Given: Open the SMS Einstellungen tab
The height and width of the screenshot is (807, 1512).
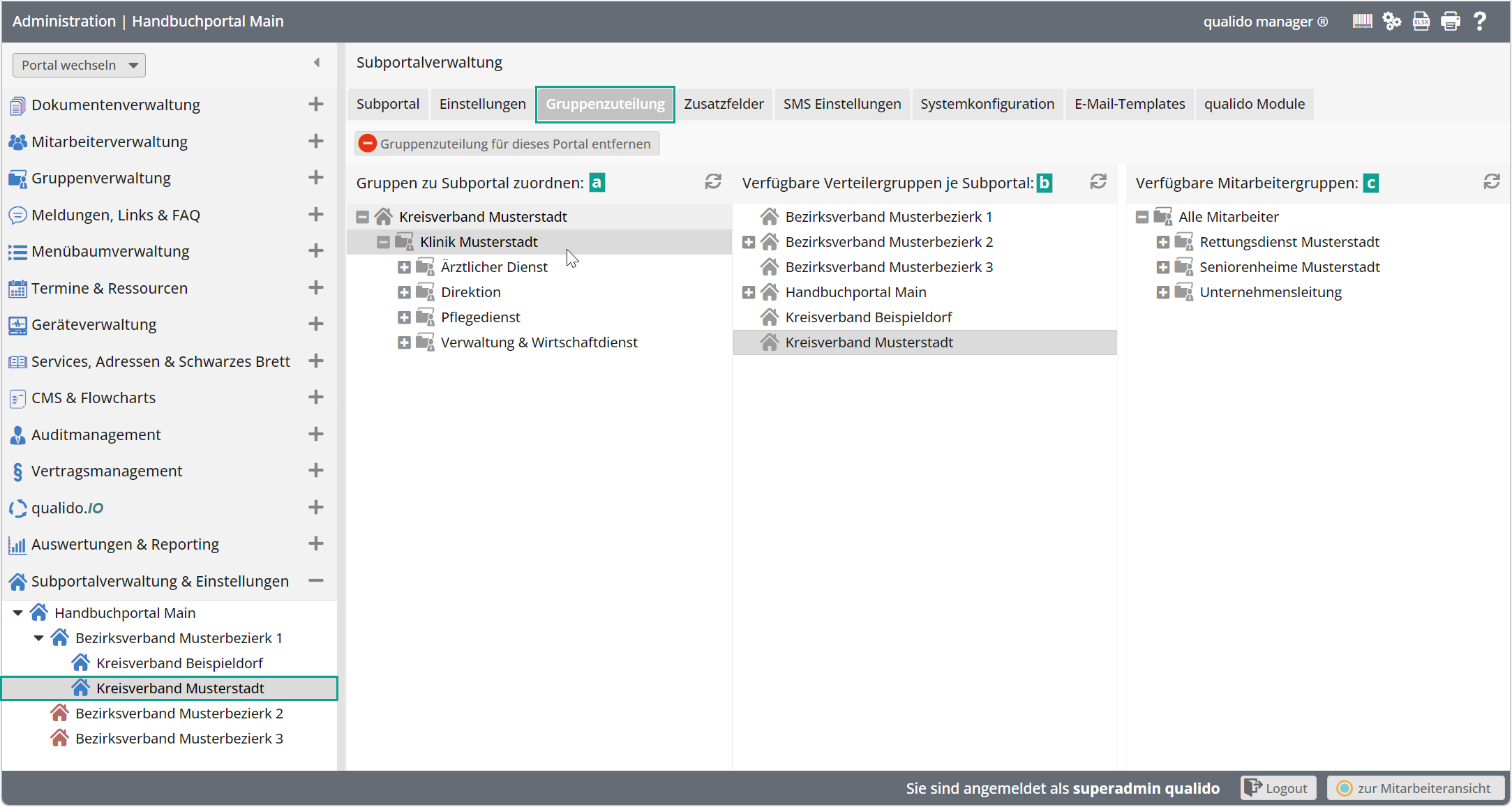Looking at the screenshot, I should pos(841,104).
